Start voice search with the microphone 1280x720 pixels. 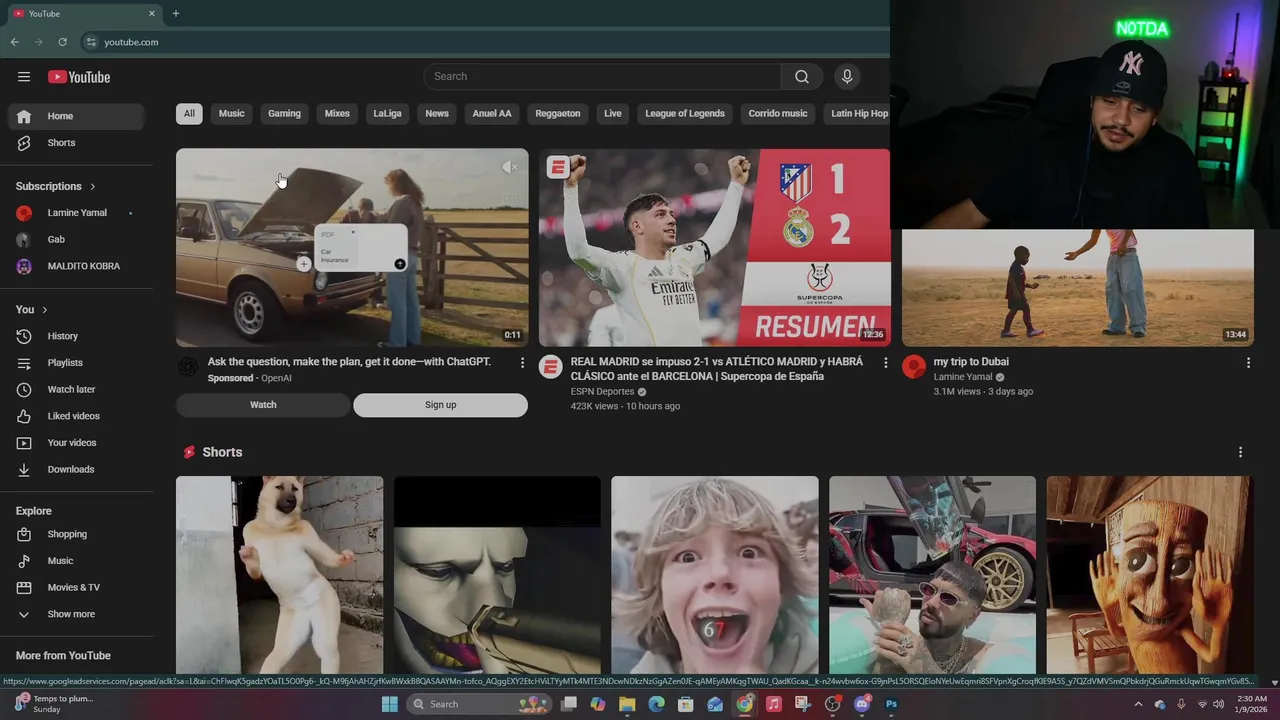click(x=847, y=77)
